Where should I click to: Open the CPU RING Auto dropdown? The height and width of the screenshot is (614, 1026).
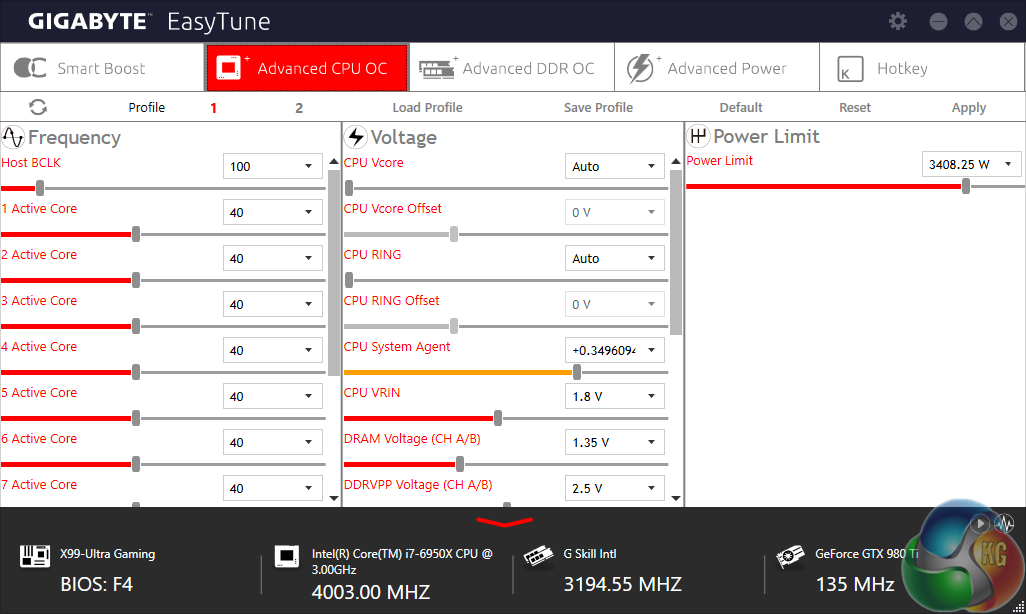[x=614, y=258]
